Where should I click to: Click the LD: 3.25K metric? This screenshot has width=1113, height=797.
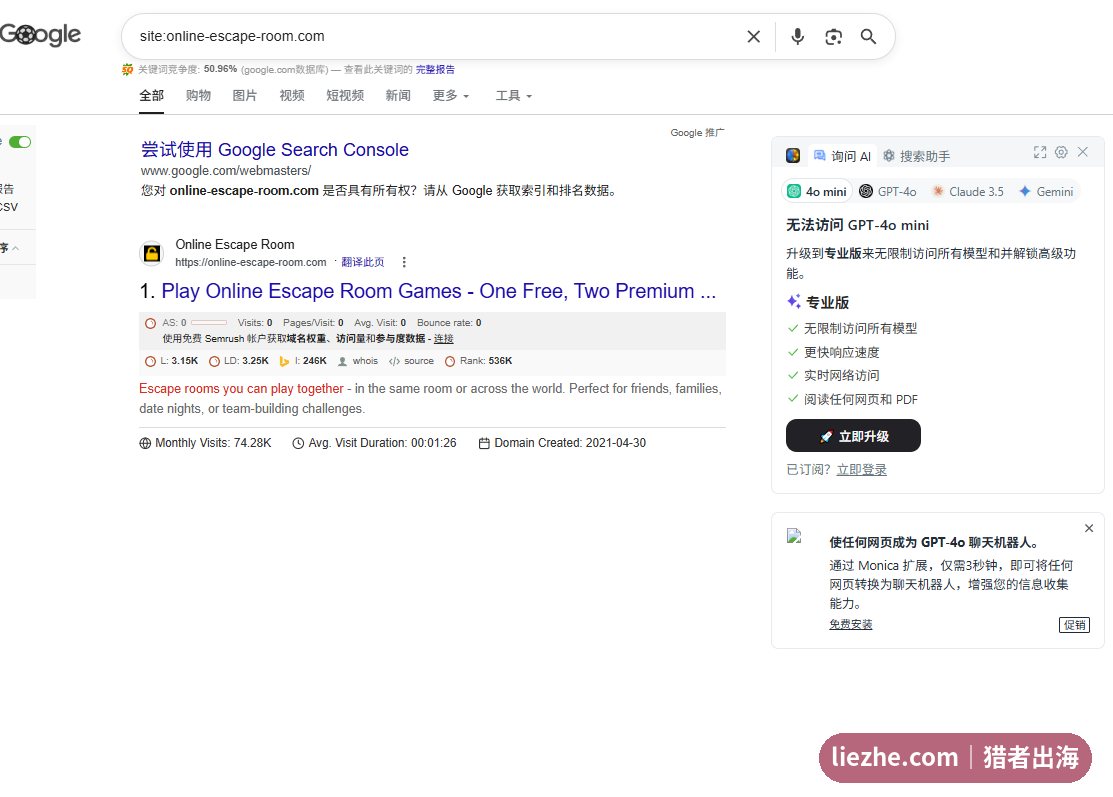point(246,361)
